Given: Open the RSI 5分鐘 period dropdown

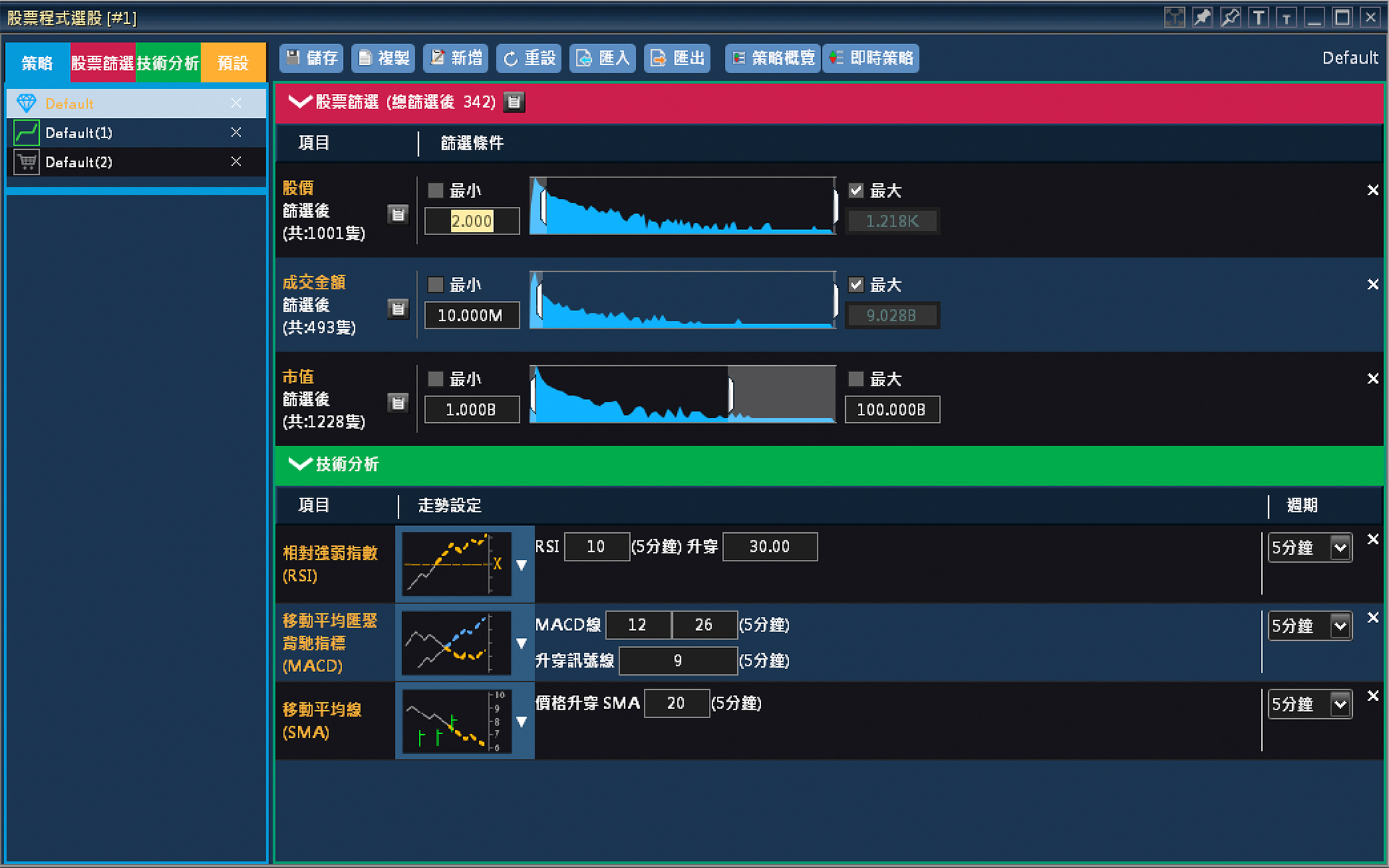Looking at the screenshot, I should click(x=1310, y=548).
